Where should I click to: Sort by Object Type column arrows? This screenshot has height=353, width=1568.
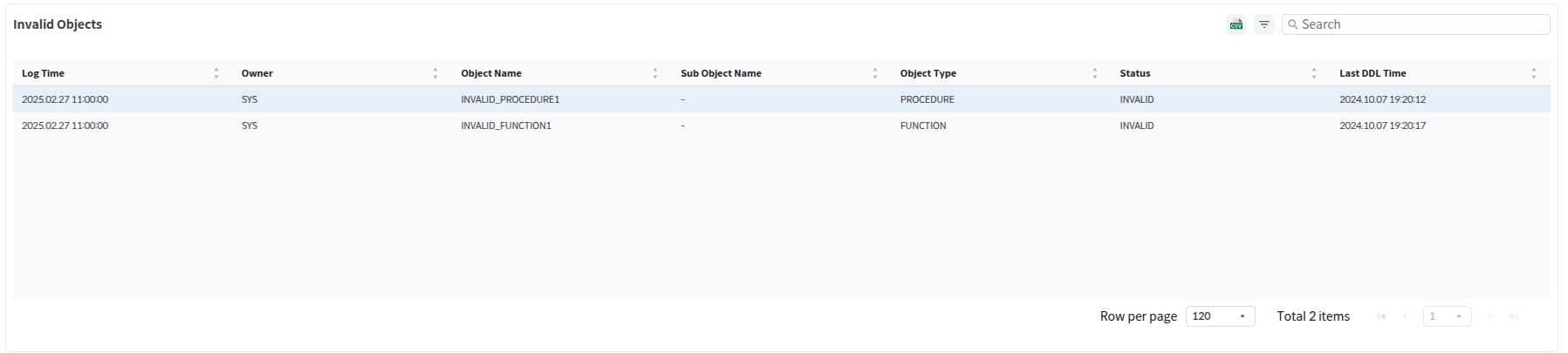pos(1095,73)
